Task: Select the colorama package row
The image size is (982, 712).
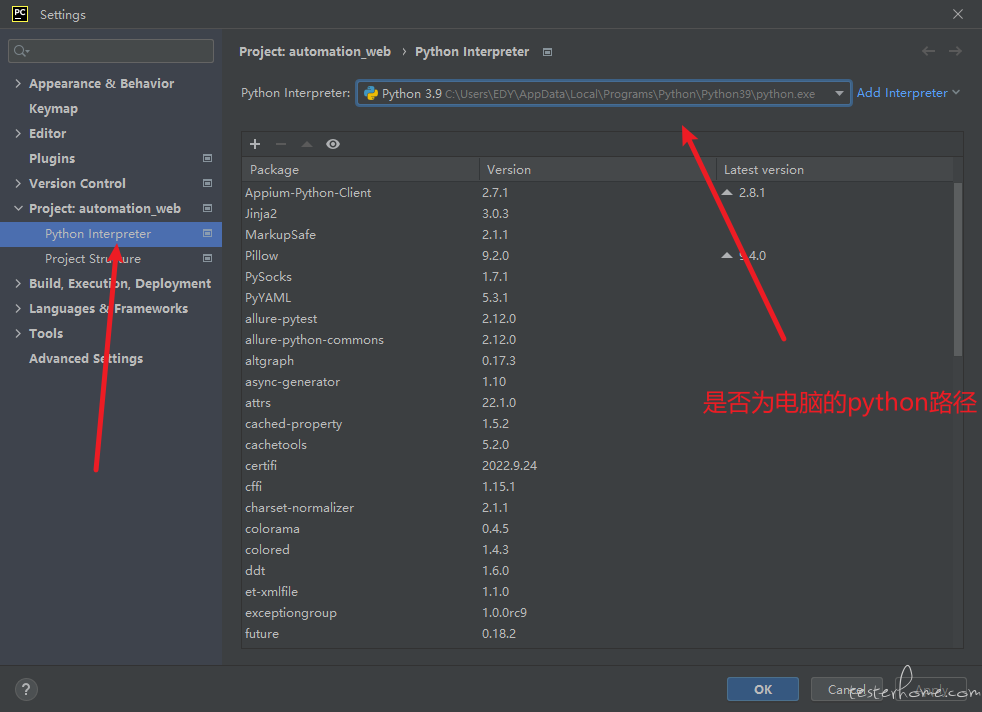Action: [x=598, y=529]
